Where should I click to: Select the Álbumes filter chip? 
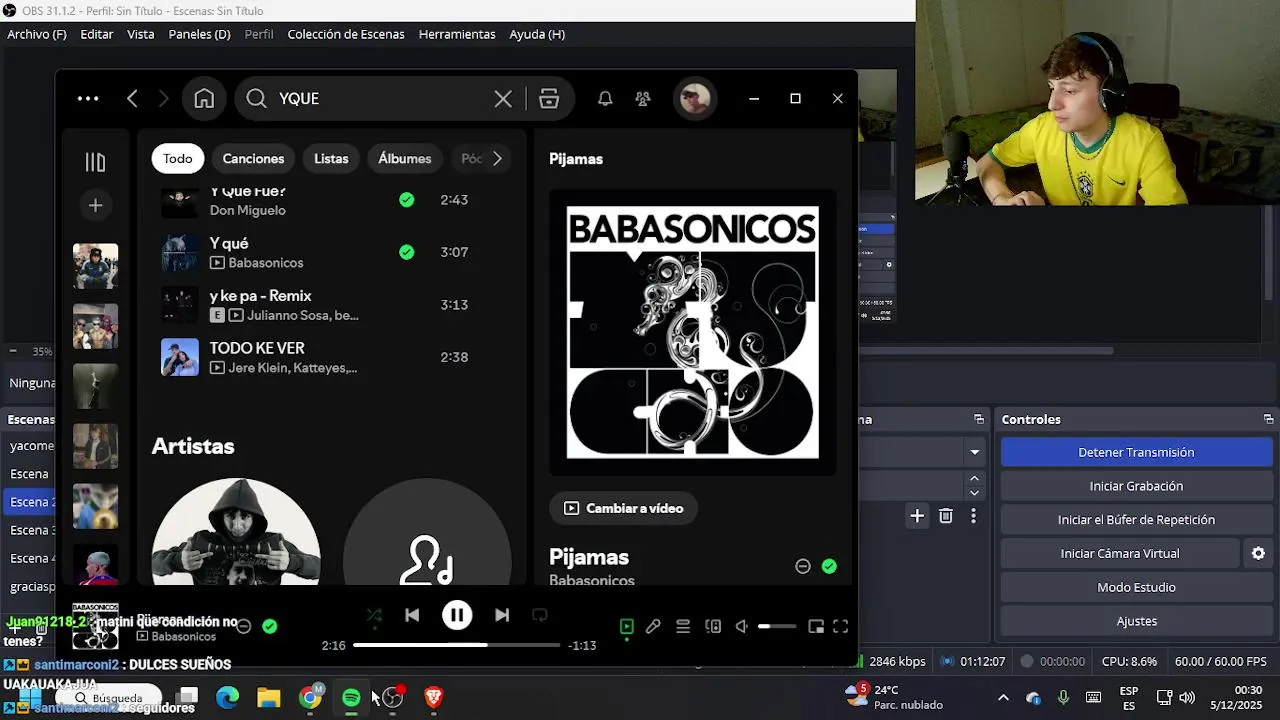tap(405, 158)
